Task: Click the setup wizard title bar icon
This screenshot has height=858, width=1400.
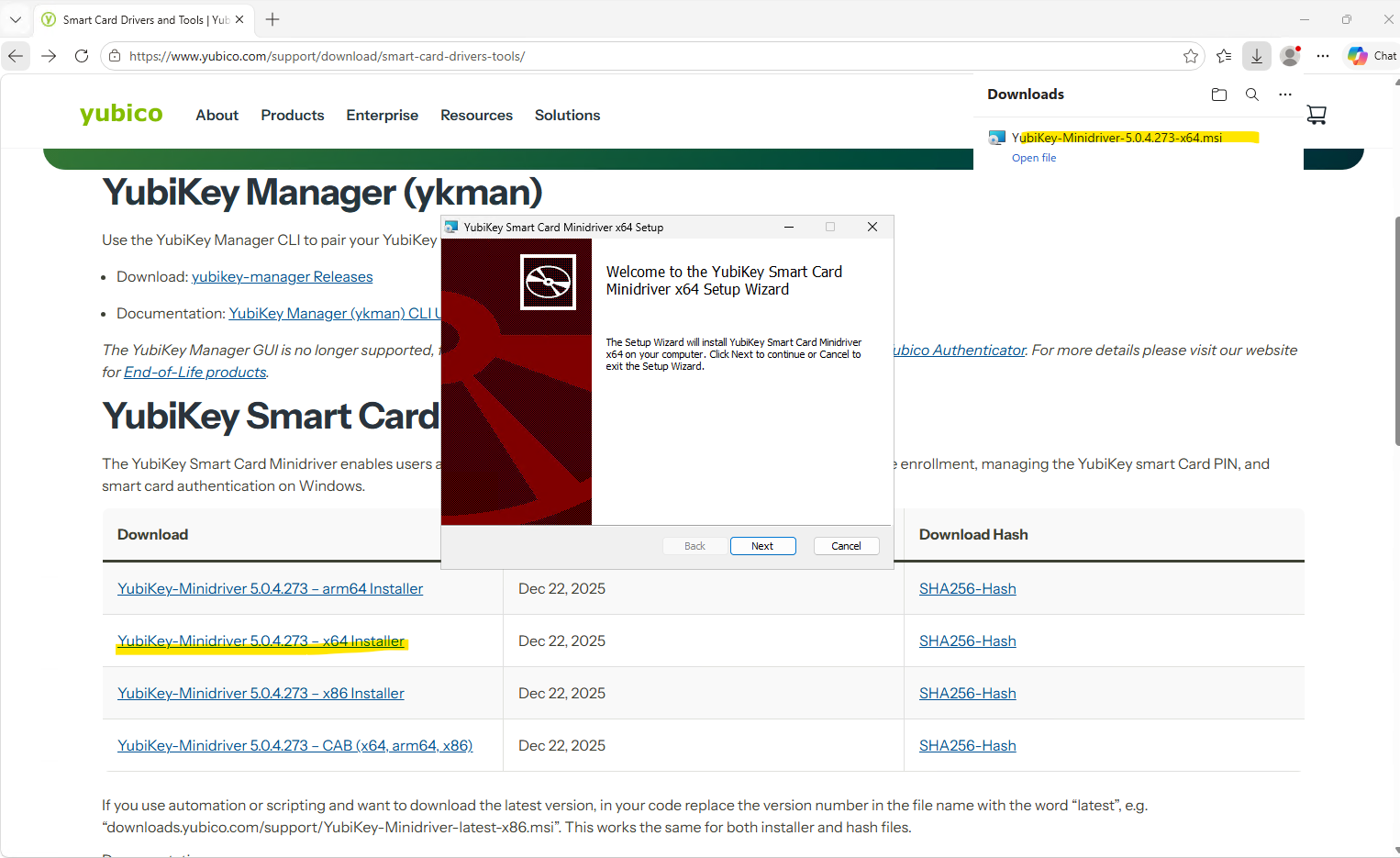Action: coord(451,227)
